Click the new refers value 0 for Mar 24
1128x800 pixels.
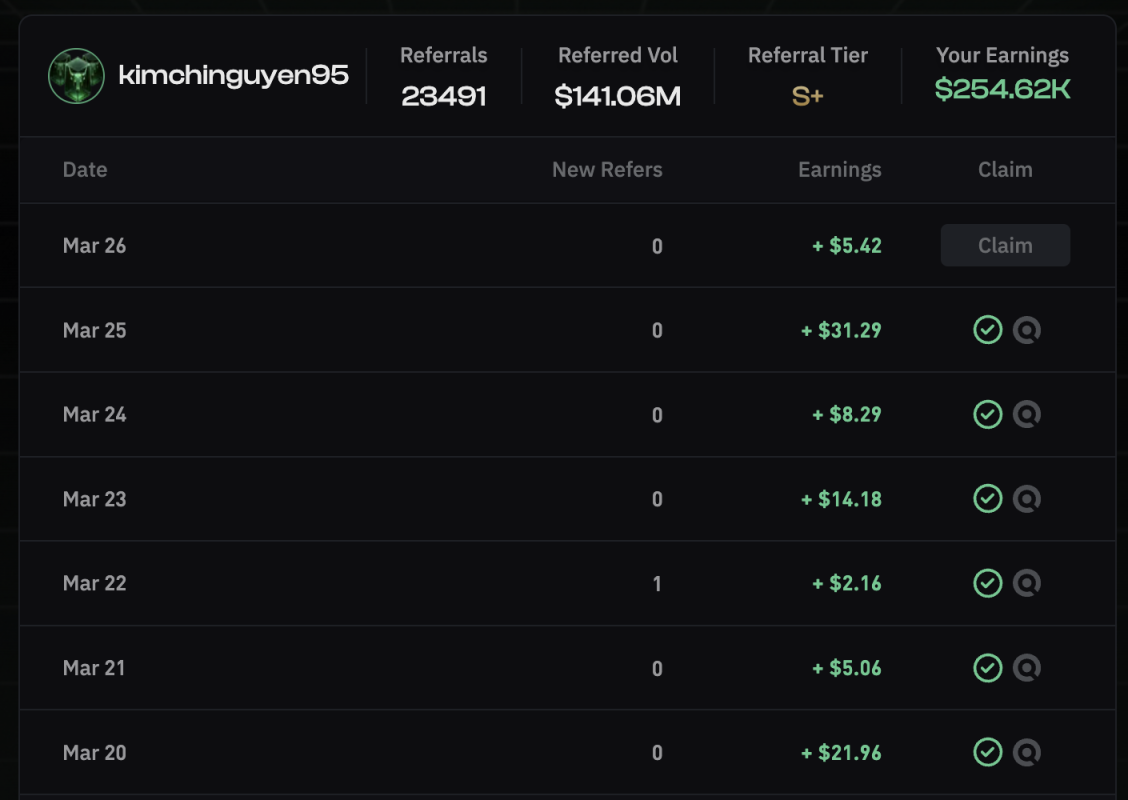pyautogui.click(x=657, y=415)
